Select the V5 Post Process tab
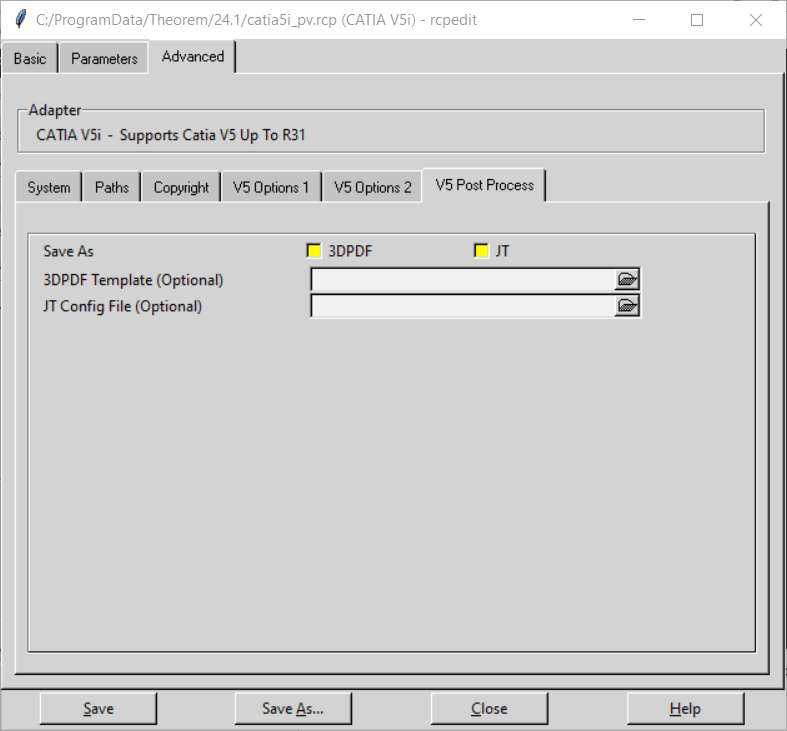787x731 pixels. tap(484, 185)
